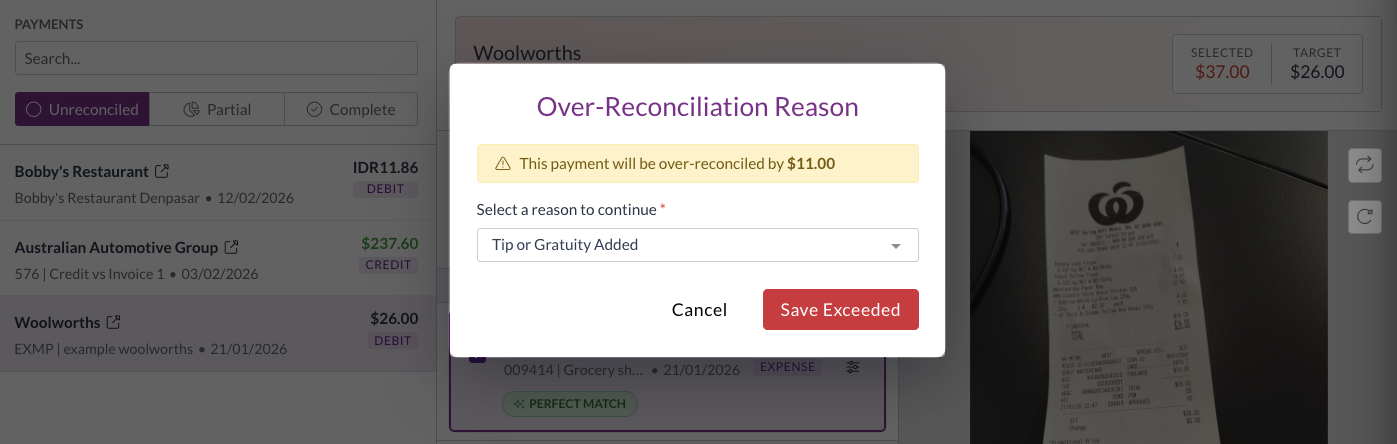Open Bobby's Restaurant external link icon
This screenshot has height=444, width=1397.
[162, 172]
